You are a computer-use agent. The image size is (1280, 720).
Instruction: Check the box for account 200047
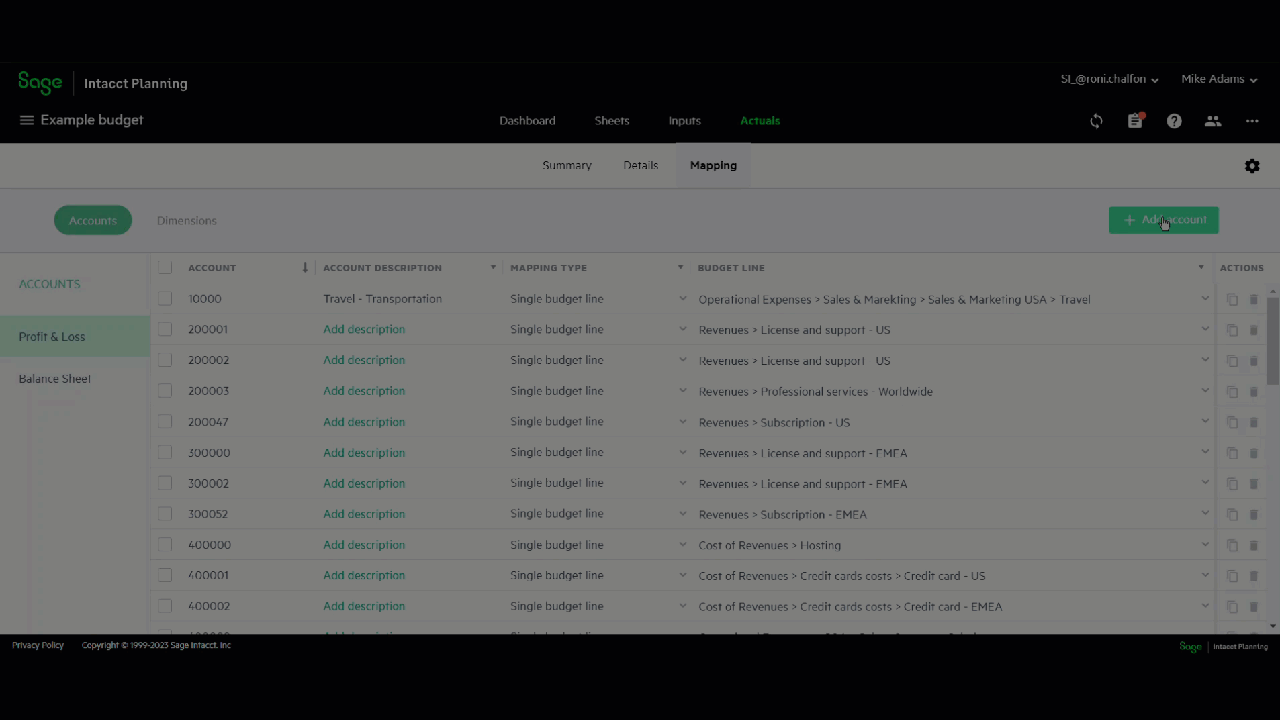click(x=165, y=422)
